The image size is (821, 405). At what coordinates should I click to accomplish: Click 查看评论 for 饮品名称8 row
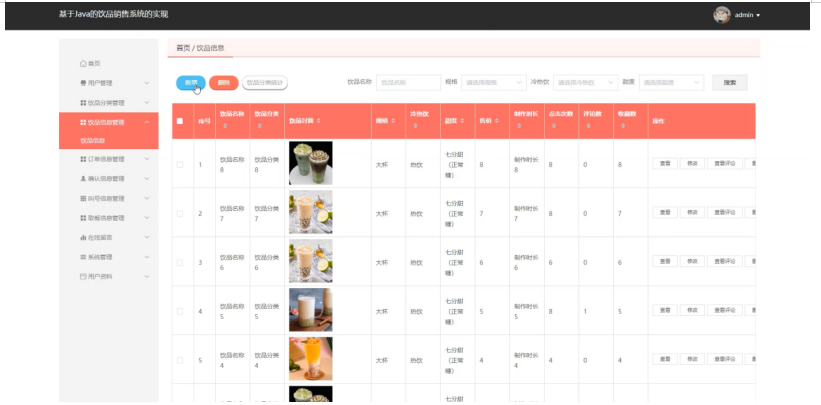tap(725, 163)
